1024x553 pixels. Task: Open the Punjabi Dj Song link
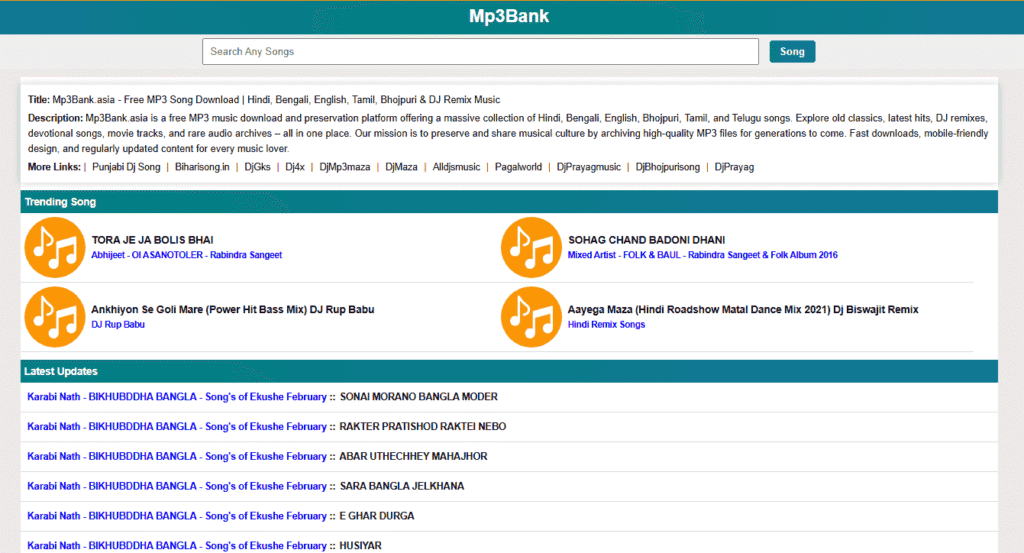point(126,167)
